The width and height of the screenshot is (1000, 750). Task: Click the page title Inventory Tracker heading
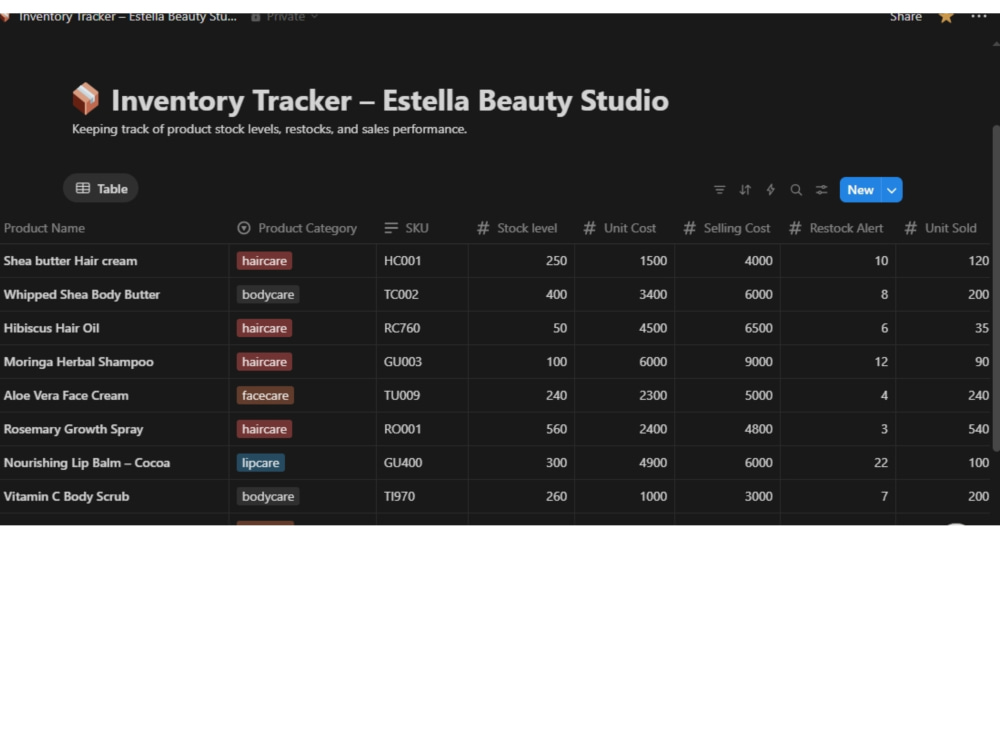390,100
